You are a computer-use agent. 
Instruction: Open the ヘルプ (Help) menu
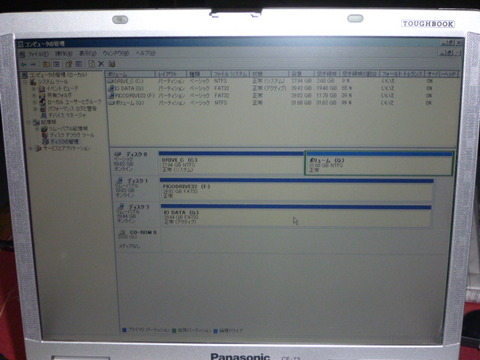(145, 53)
